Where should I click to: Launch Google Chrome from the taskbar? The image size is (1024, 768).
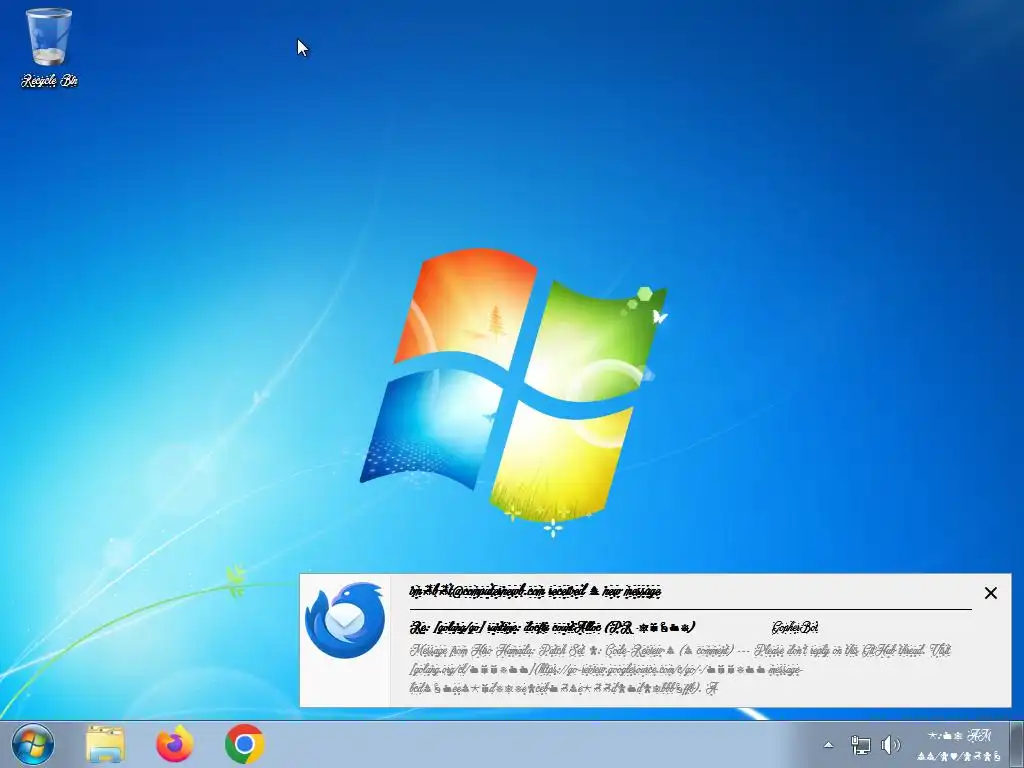click(245, 744)
